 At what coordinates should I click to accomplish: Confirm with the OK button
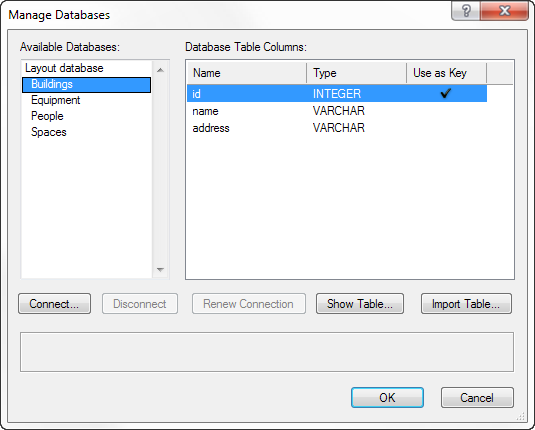point(387,397)
